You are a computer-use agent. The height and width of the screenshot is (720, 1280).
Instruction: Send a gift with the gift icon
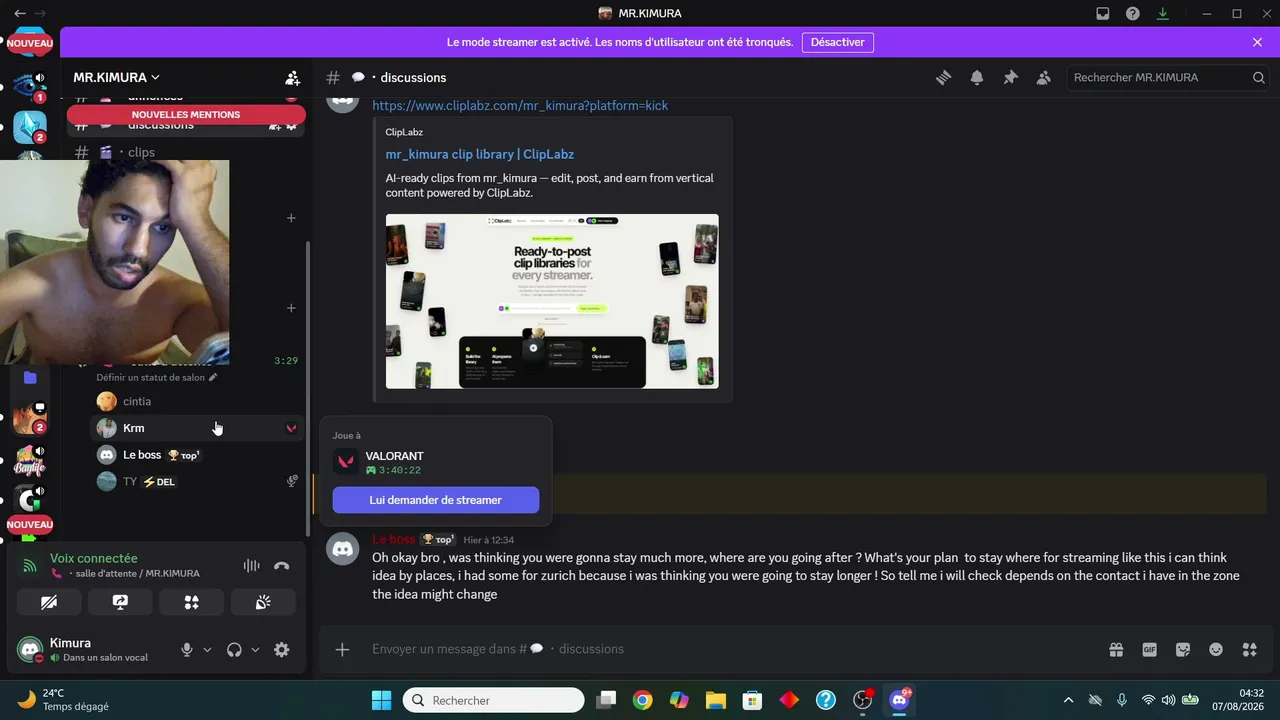click(1116, 649)
